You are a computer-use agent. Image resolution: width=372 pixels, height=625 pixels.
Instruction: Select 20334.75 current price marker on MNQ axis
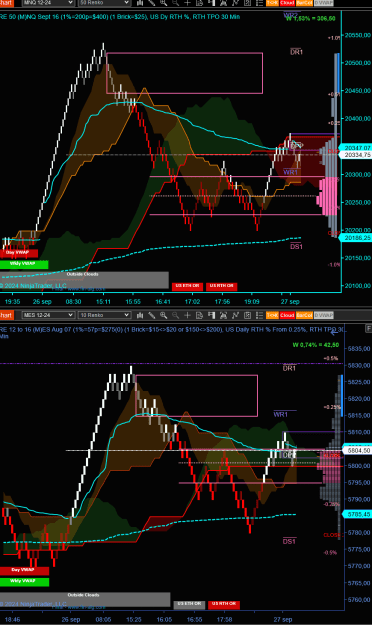(355, 155)
